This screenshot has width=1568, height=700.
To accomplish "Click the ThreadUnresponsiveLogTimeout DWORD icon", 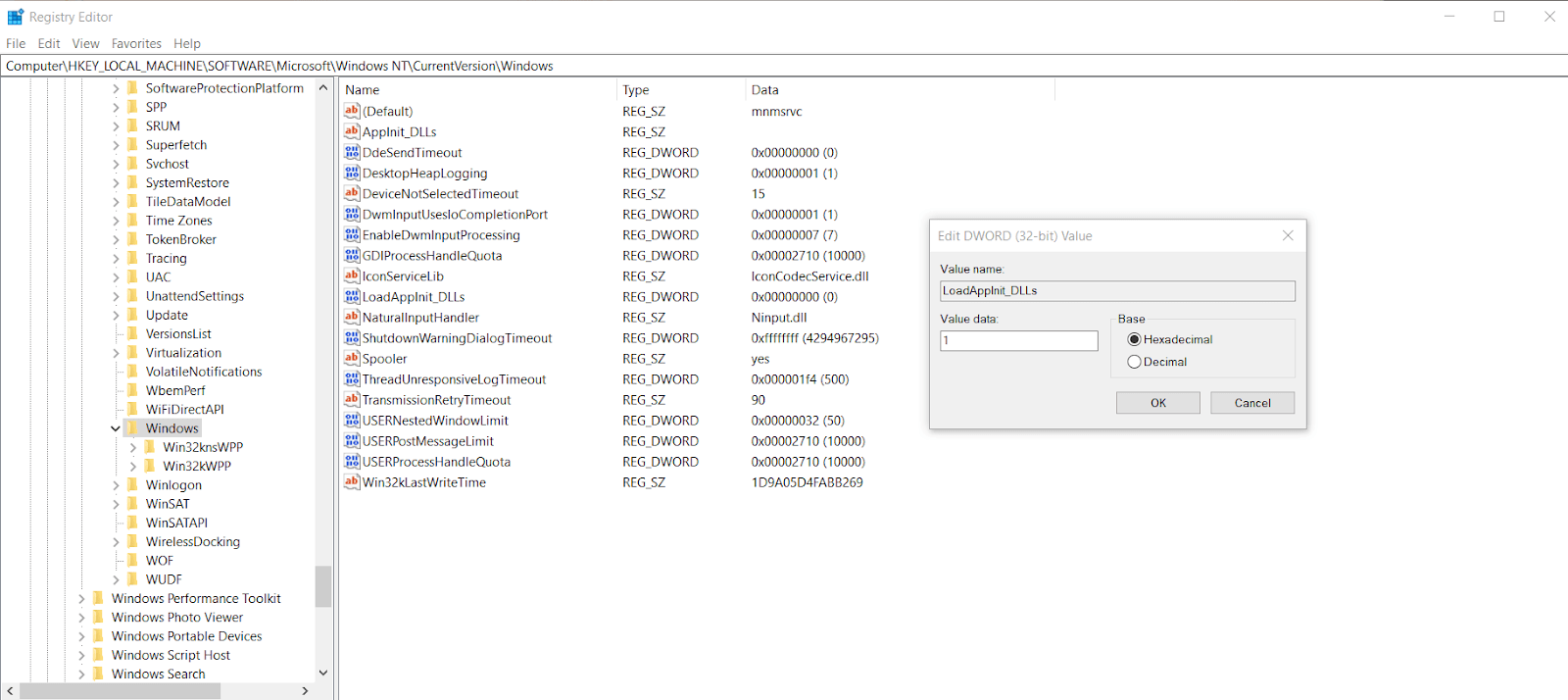I will tap(352, 378).
